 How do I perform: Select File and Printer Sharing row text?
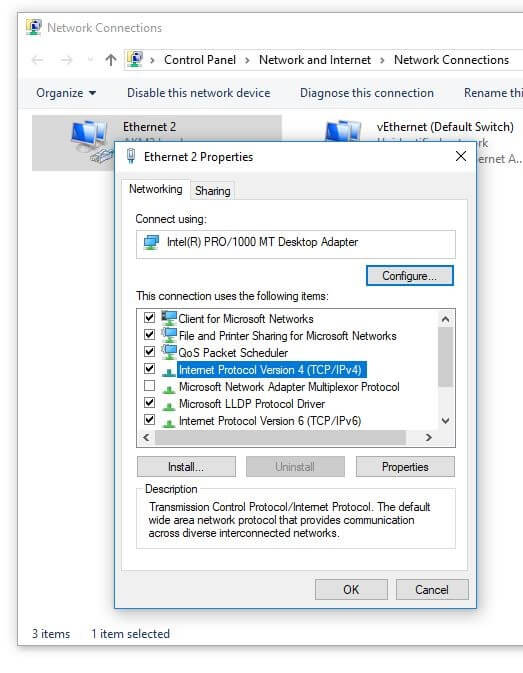click(287, 336)
